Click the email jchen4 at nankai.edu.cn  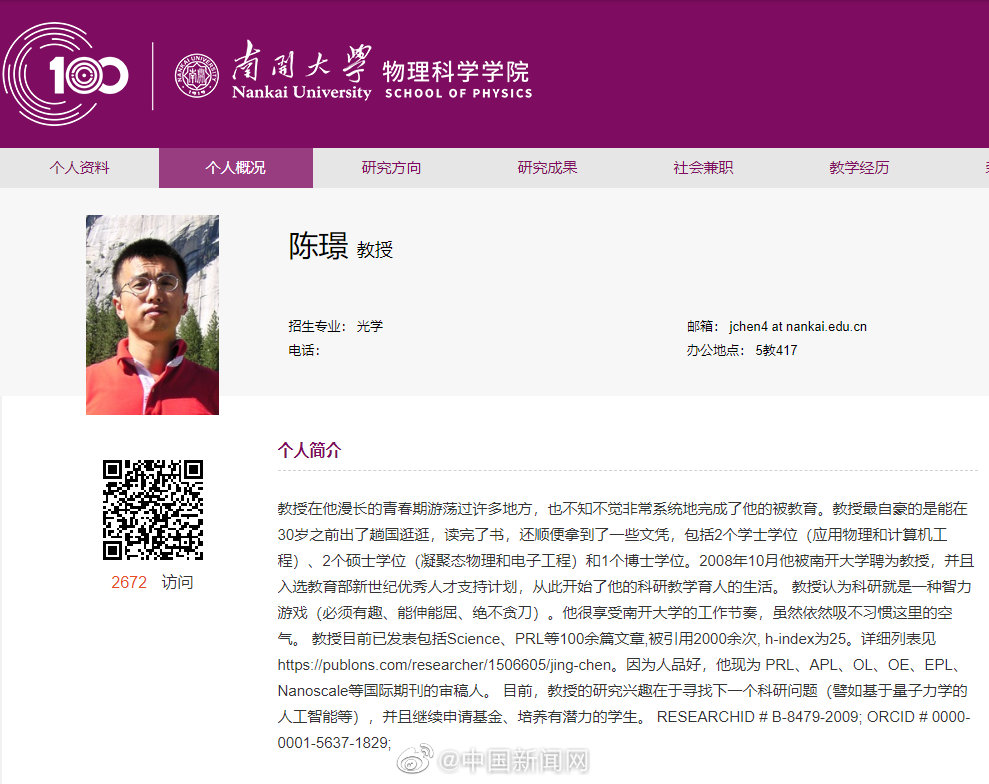[798, 327]
